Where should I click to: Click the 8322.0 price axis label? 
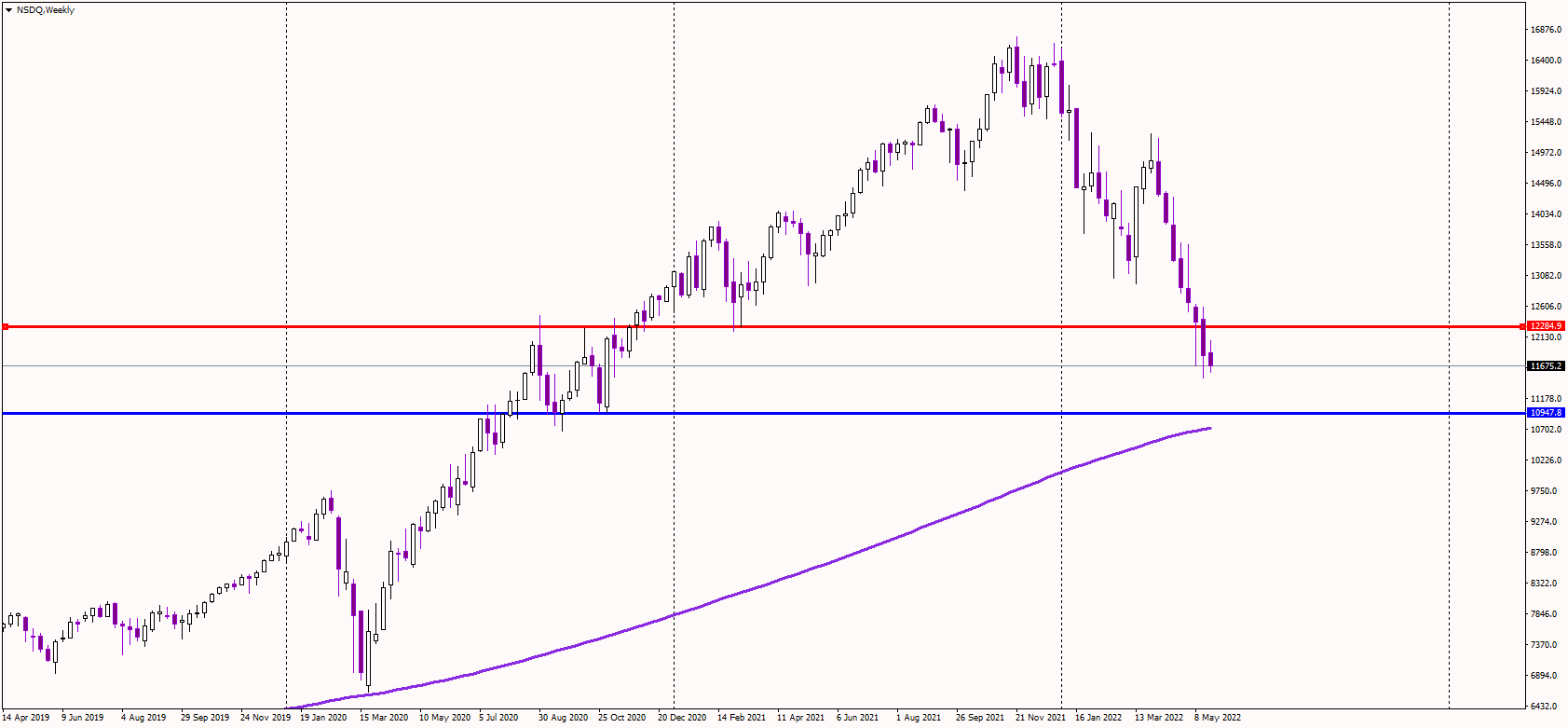[1544, 584]
